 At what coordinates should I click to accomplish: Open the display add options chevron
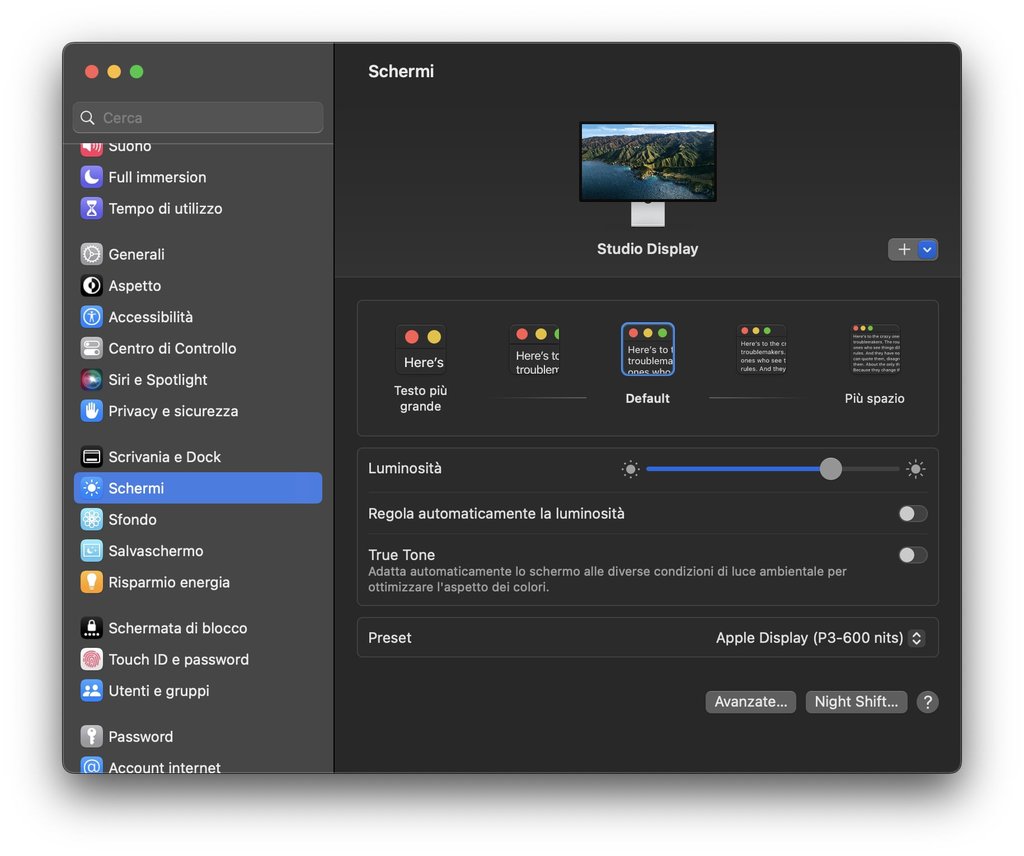(927, 249)
